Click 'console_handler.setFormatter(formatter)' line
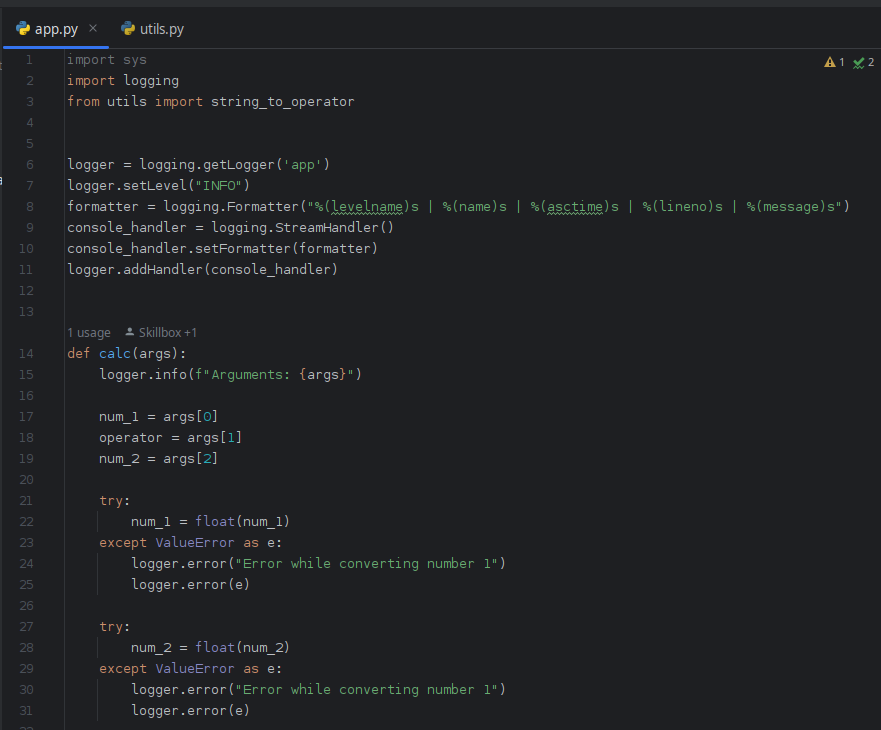Screen dimensions: 881x730 click(x=222, y=248)
